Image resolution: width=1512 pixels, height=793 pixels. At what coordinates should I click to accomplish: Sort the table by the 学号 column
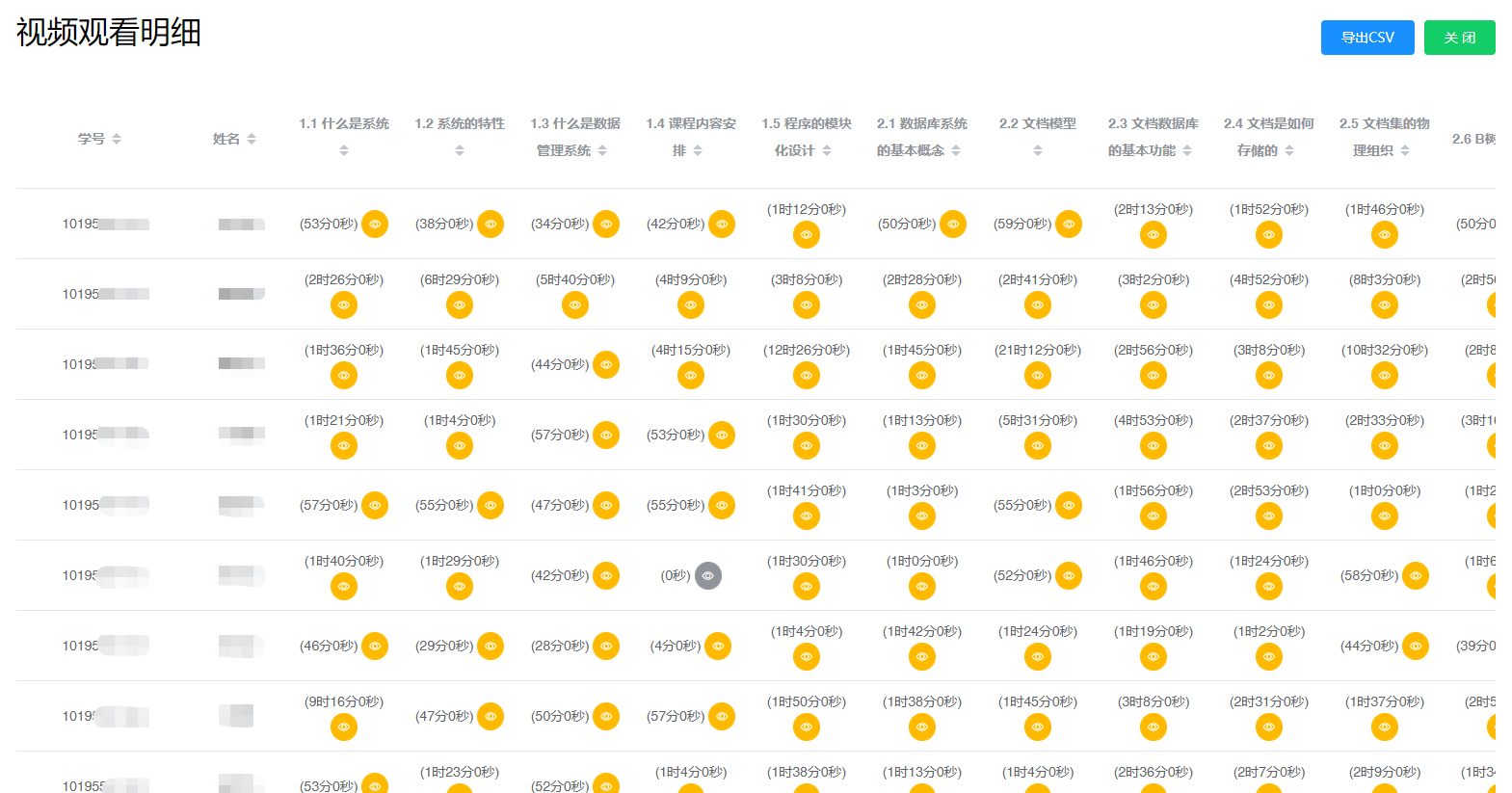point(117,139)
